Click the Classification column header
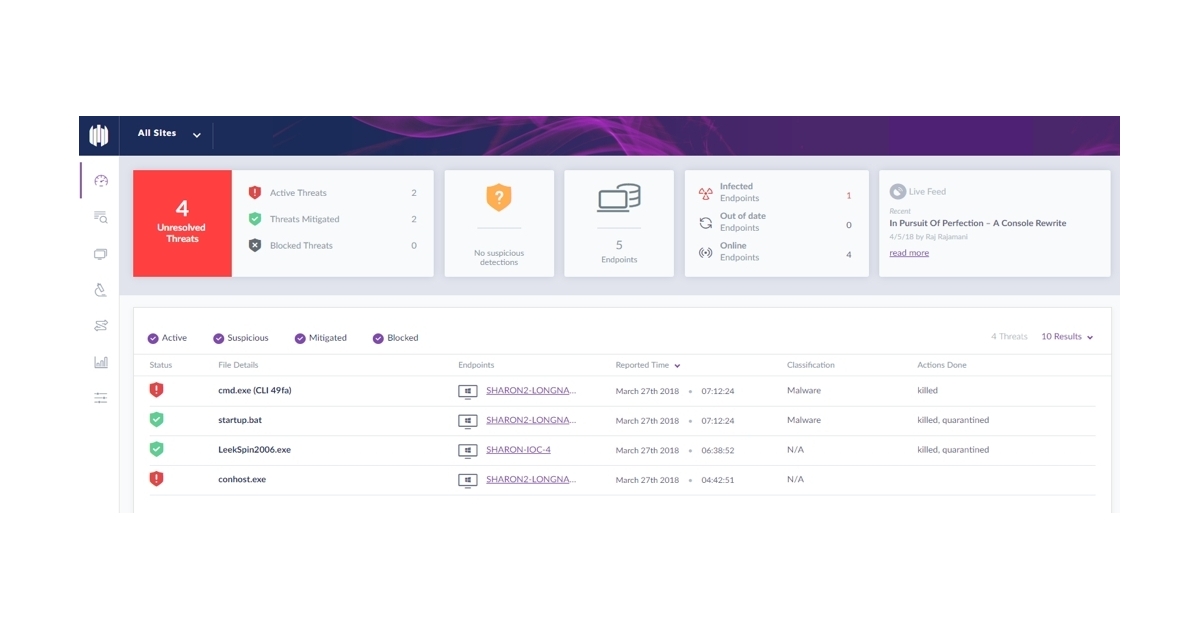The width and height of the screenshot is (1200, 627). [810, 365]
